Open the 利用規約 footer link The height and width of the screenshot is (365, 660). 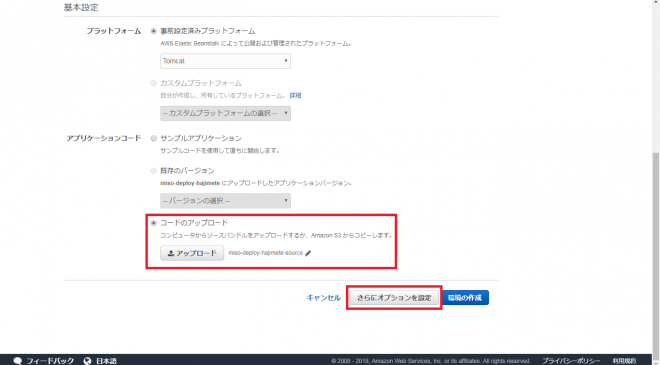[x=624, y=361]
